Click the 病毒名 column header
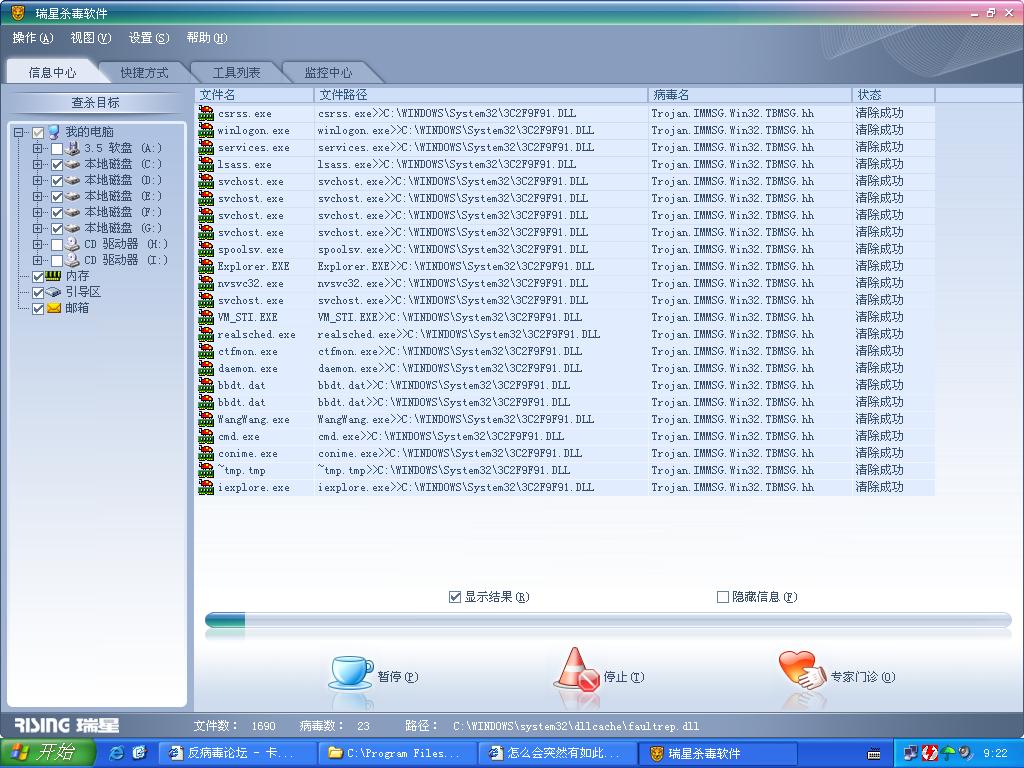This screenshot has height=768, width=1024. pos(750,95)
